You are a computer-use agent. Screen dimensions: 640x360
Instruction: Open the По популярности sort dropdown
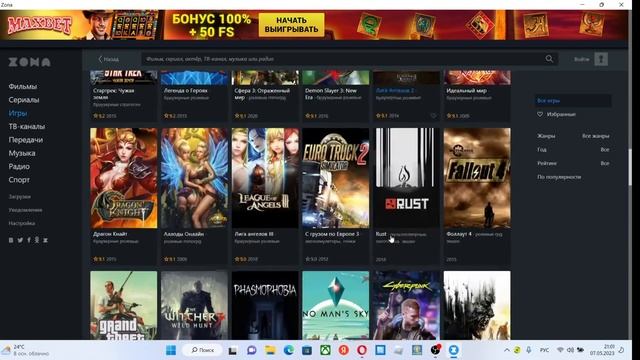click(x=559, y=177)
